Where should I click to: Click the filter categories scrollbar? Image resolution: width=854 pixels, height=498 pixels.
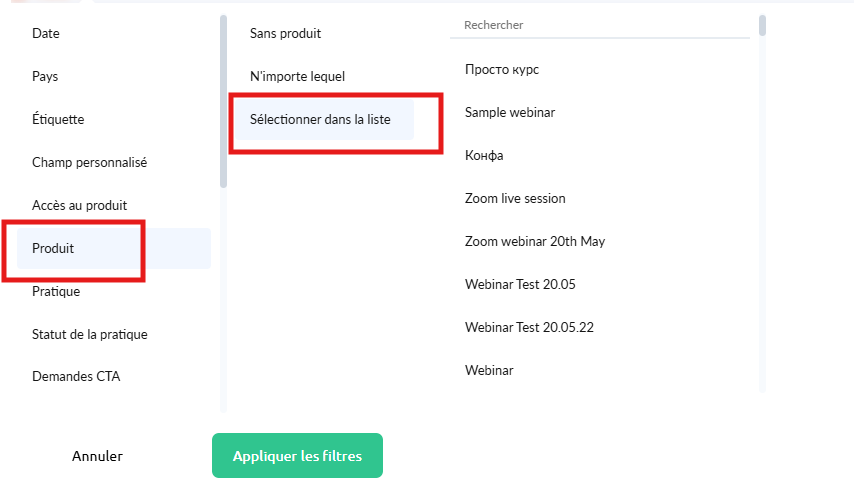pyautogui.click(x=223, y=100)
